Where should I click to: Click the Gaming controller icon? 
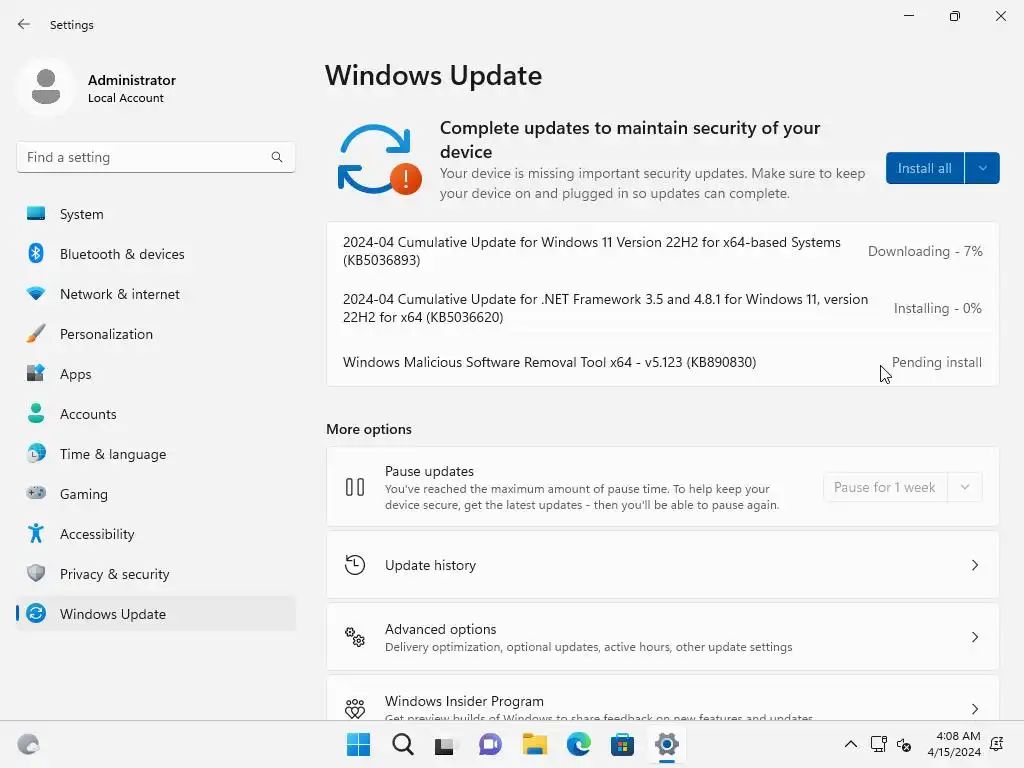pos(36,493)
